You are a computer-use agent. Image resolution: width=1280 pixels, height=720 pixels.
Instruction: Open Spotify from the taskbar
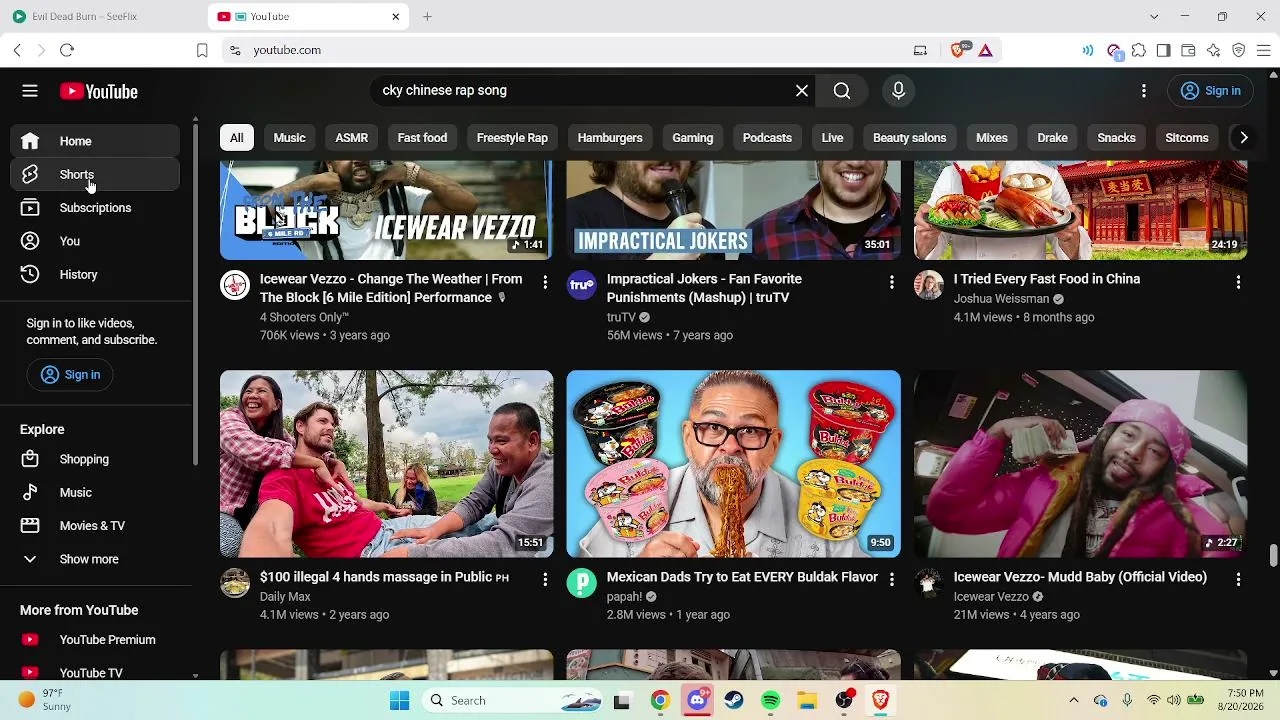click(x=770, y=700)
